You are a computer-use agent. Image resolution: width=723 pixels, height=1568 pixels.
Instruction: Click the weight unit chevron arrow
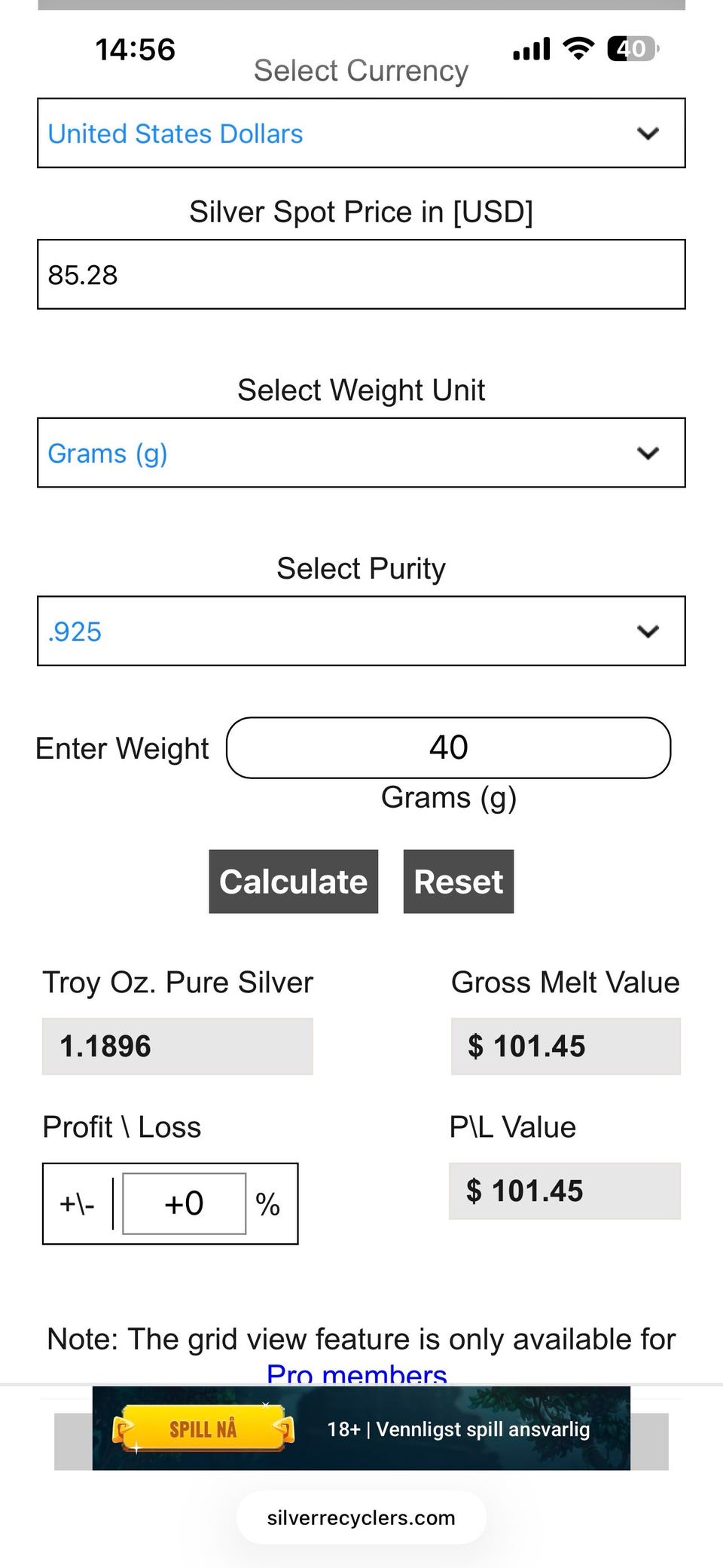click(648, 453)
